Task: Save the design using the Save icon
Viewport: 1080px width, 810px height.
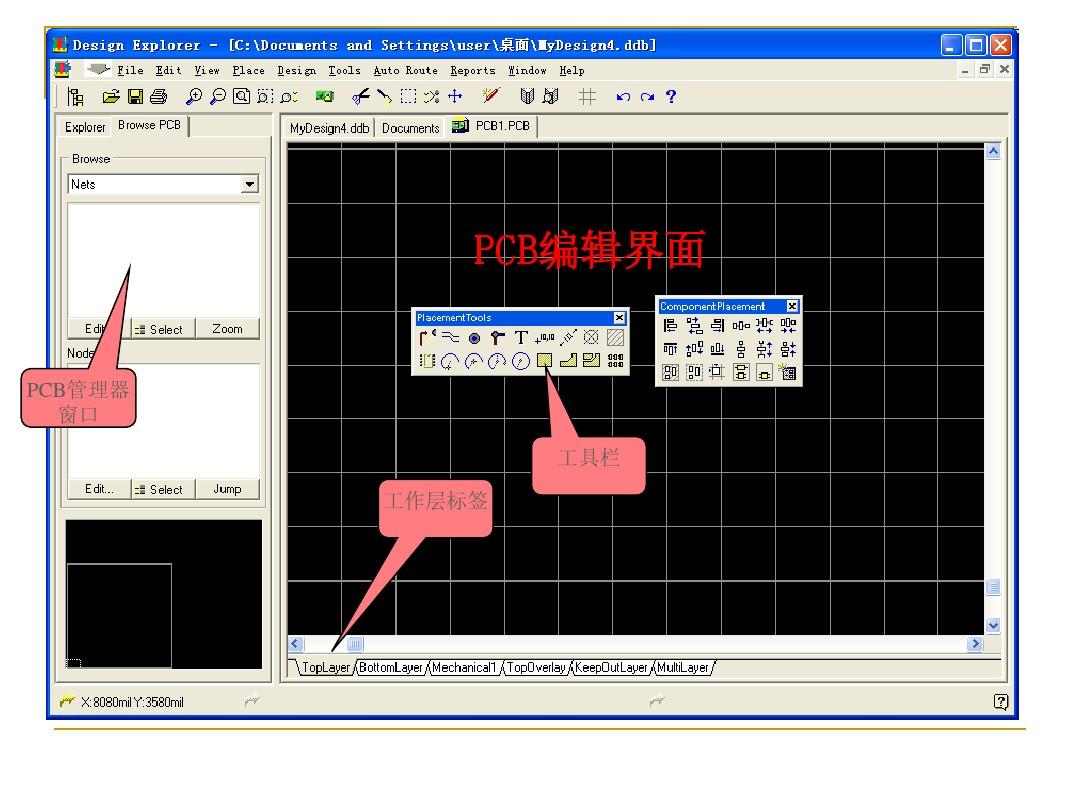Action: pyautogui.click(x=133, y=96)
